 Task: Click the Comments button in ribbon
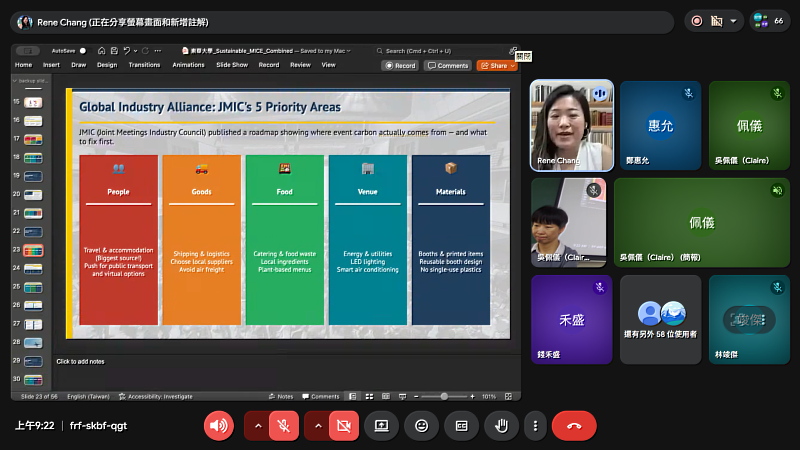448,65
